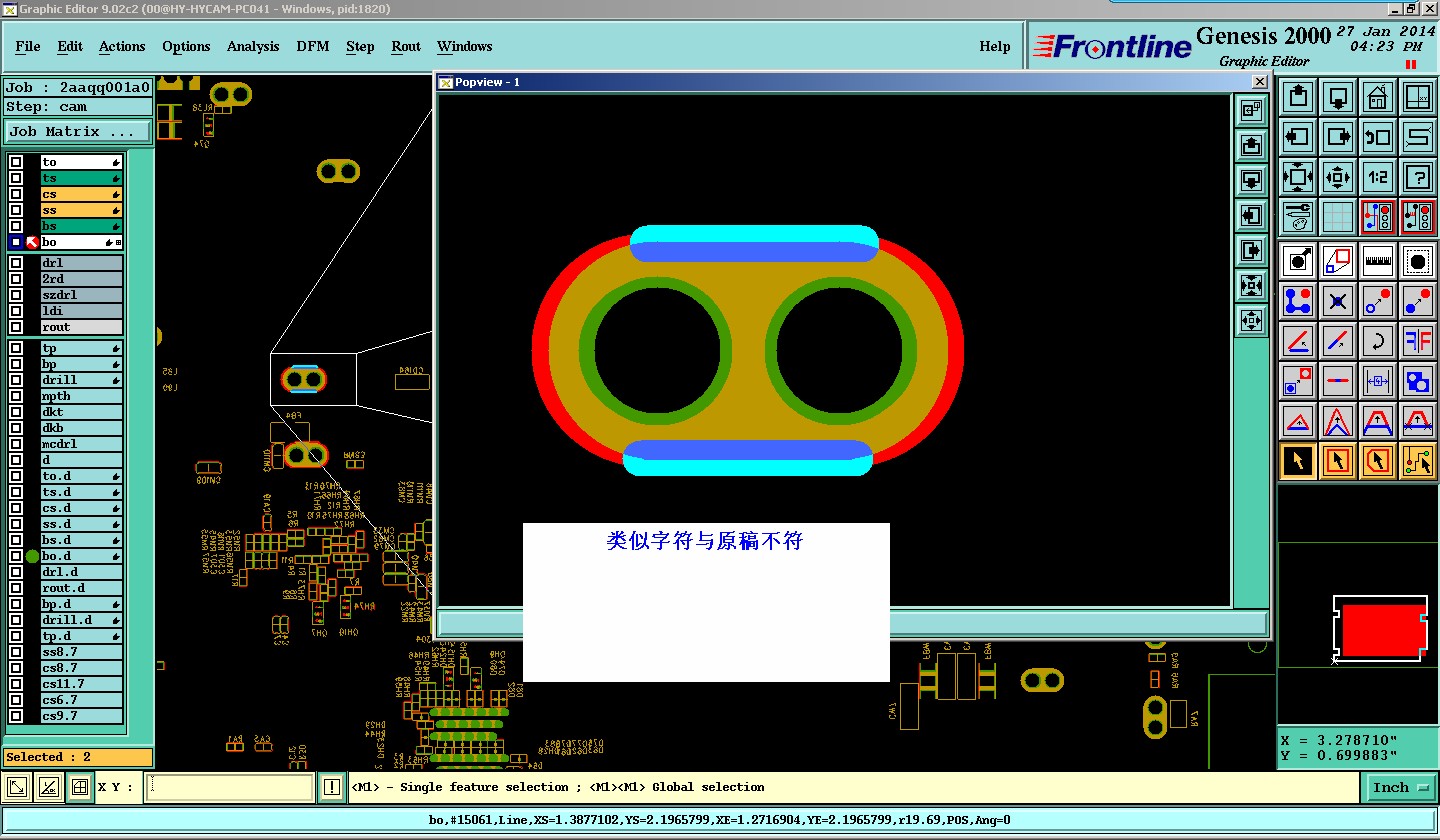Viewport: 1440px width, 840px height.
Task: Open the File menu
Action: (x=28, y=46)
